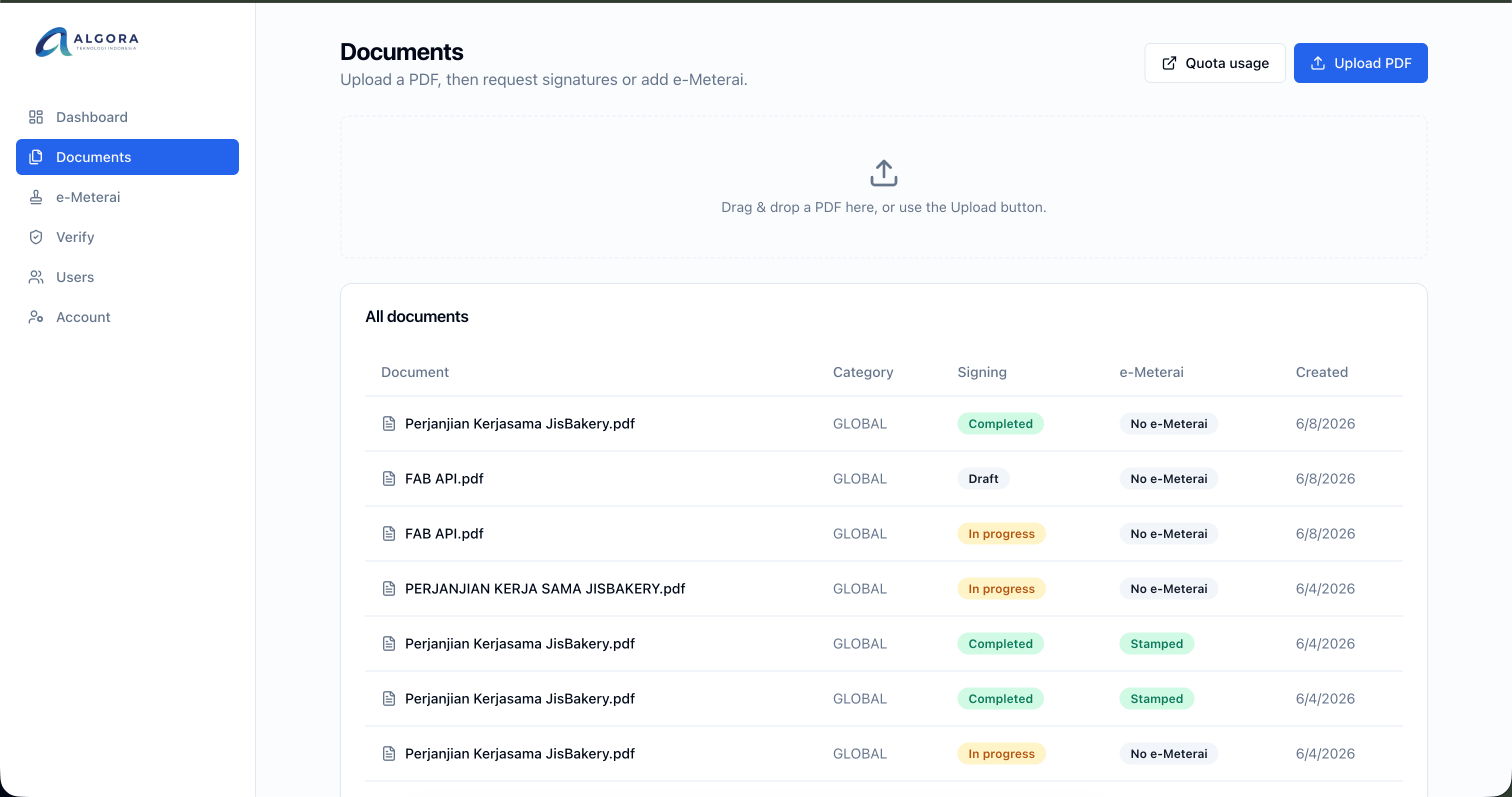
Task: Click 6/8/2026 date of Draft FAB API.pdf
Action: click(x=1325, y=478)
